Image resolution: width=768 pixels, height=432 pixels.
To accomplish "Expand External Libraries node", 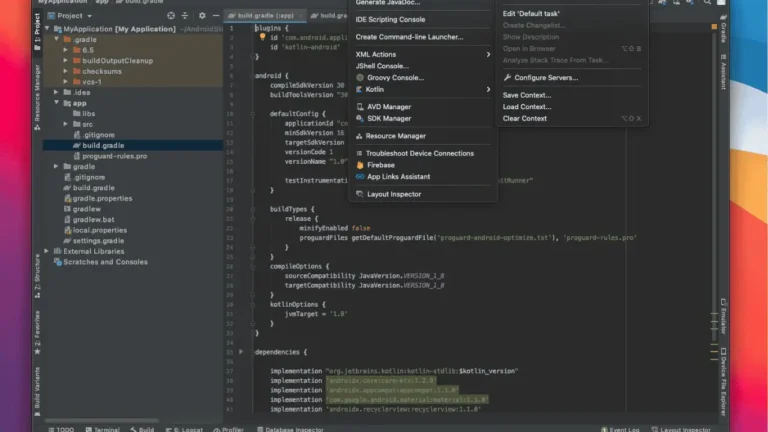I will (47, 251).
